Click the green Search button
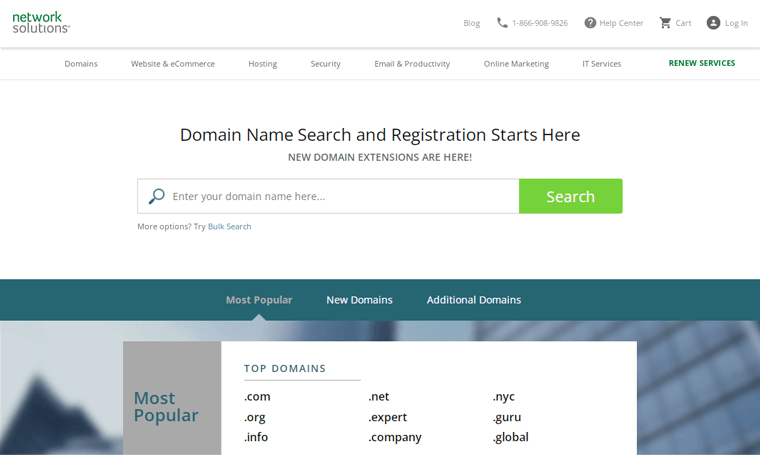Screen dimensions: 760x455 (570, 196)
